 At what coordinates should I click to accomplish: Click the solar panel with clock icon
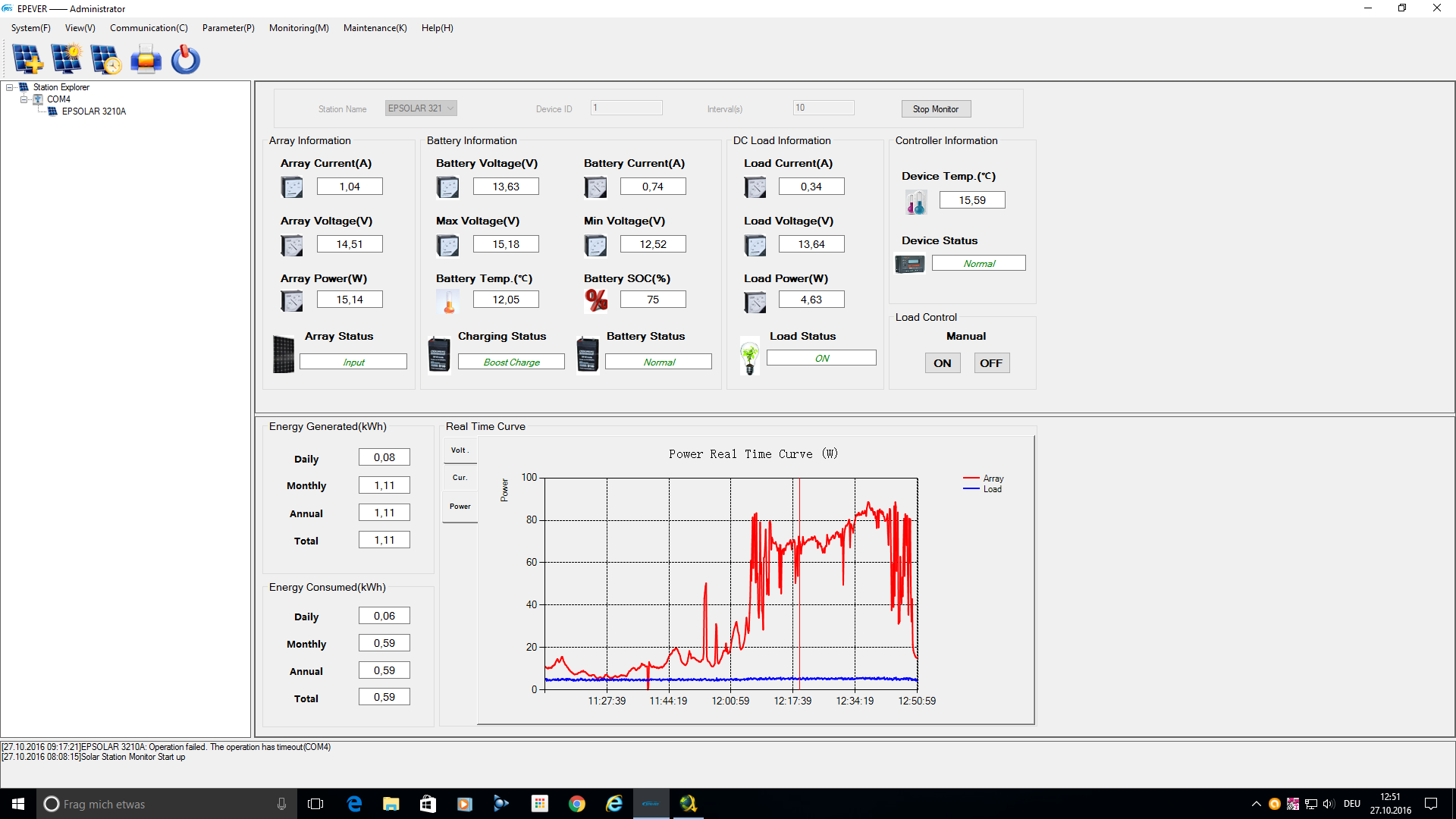[106, 59]
